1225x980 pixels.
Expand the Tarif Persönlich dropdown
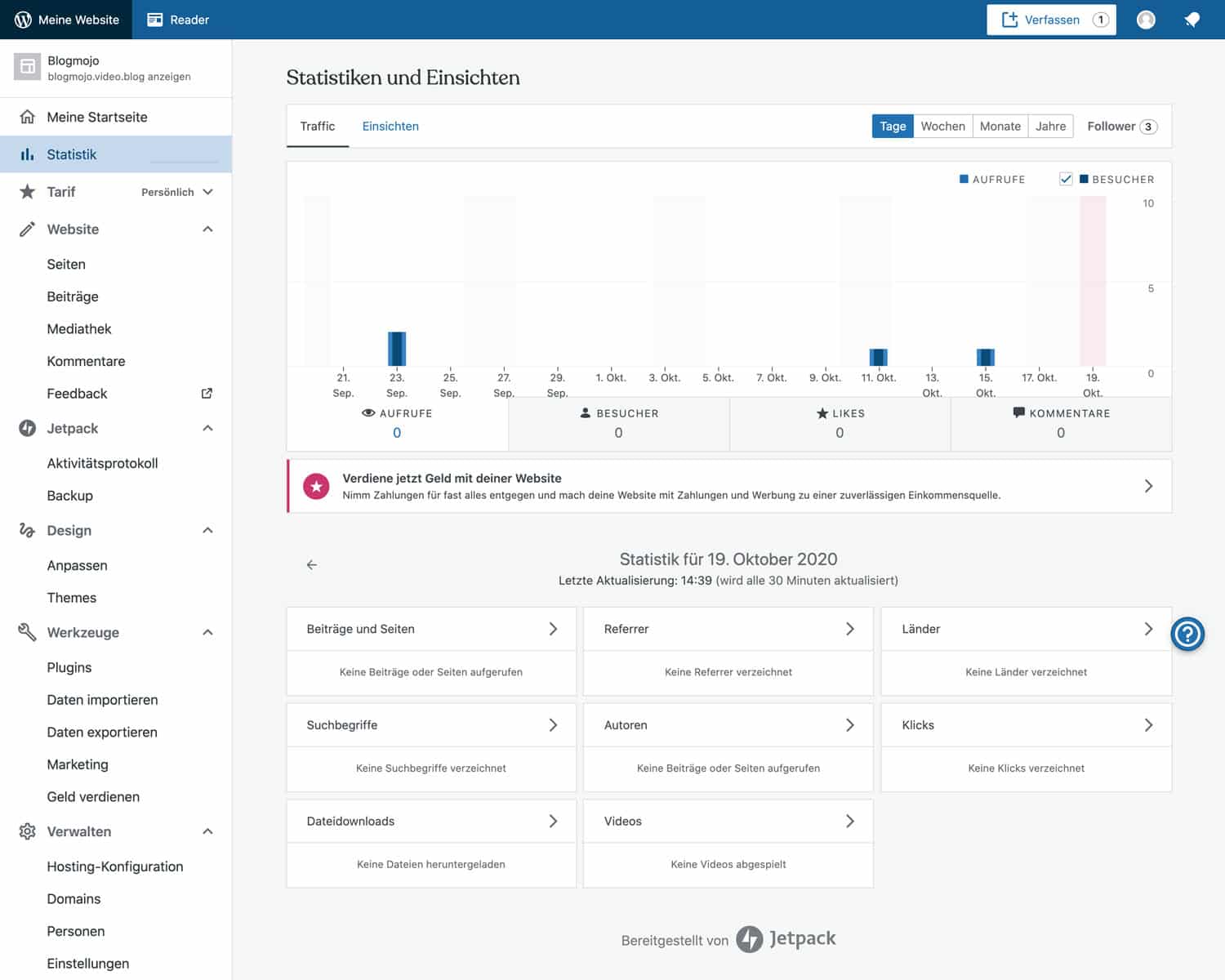(x=207, y=192)
